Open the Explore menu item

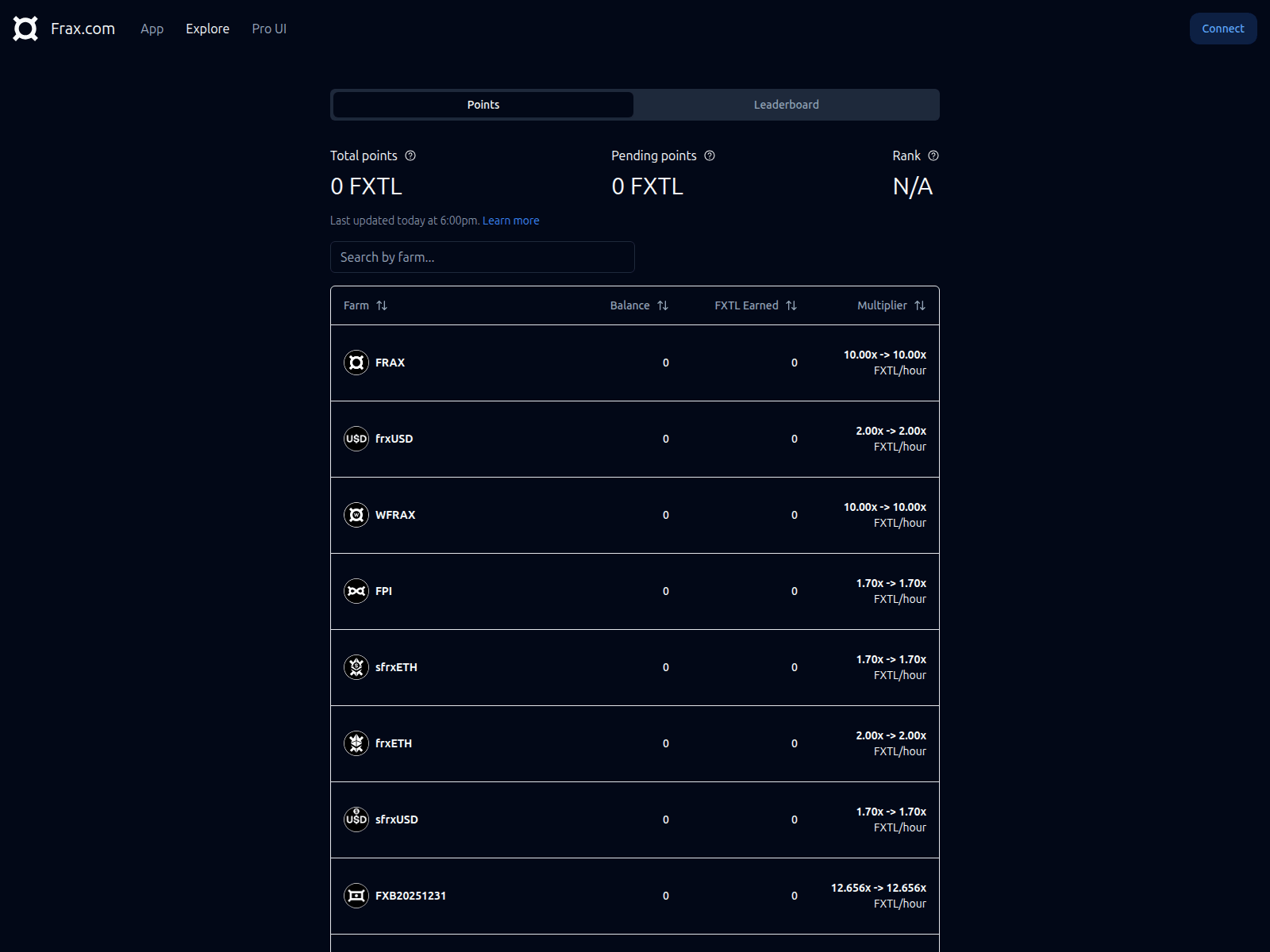(x=207, y=29)
